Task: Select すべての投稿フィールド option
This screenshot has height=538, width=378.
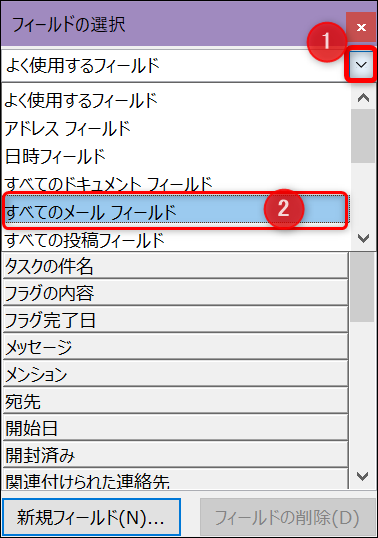Action: coord(176,240)
